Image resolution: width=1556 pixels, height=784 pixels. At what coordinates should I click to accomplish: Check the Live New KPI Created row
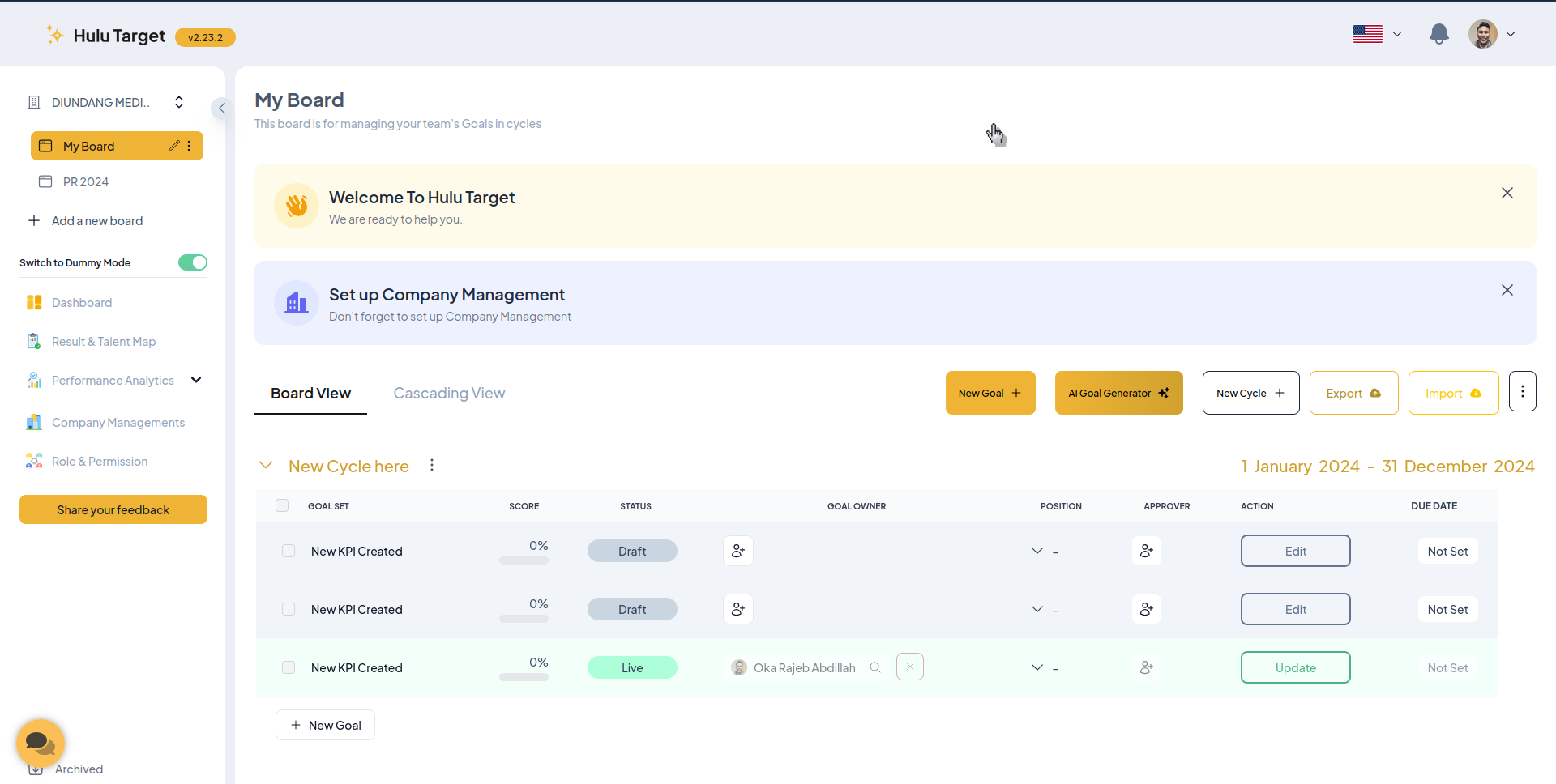[x=289, y=667]
